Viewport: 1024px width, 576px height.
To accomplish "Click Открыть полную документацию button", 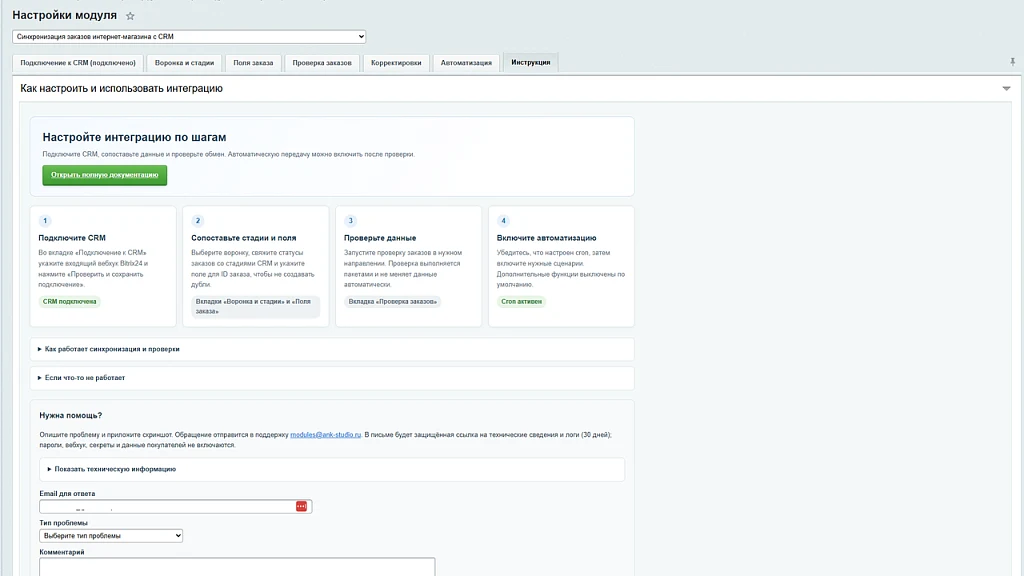I will (x=104, y=175).
